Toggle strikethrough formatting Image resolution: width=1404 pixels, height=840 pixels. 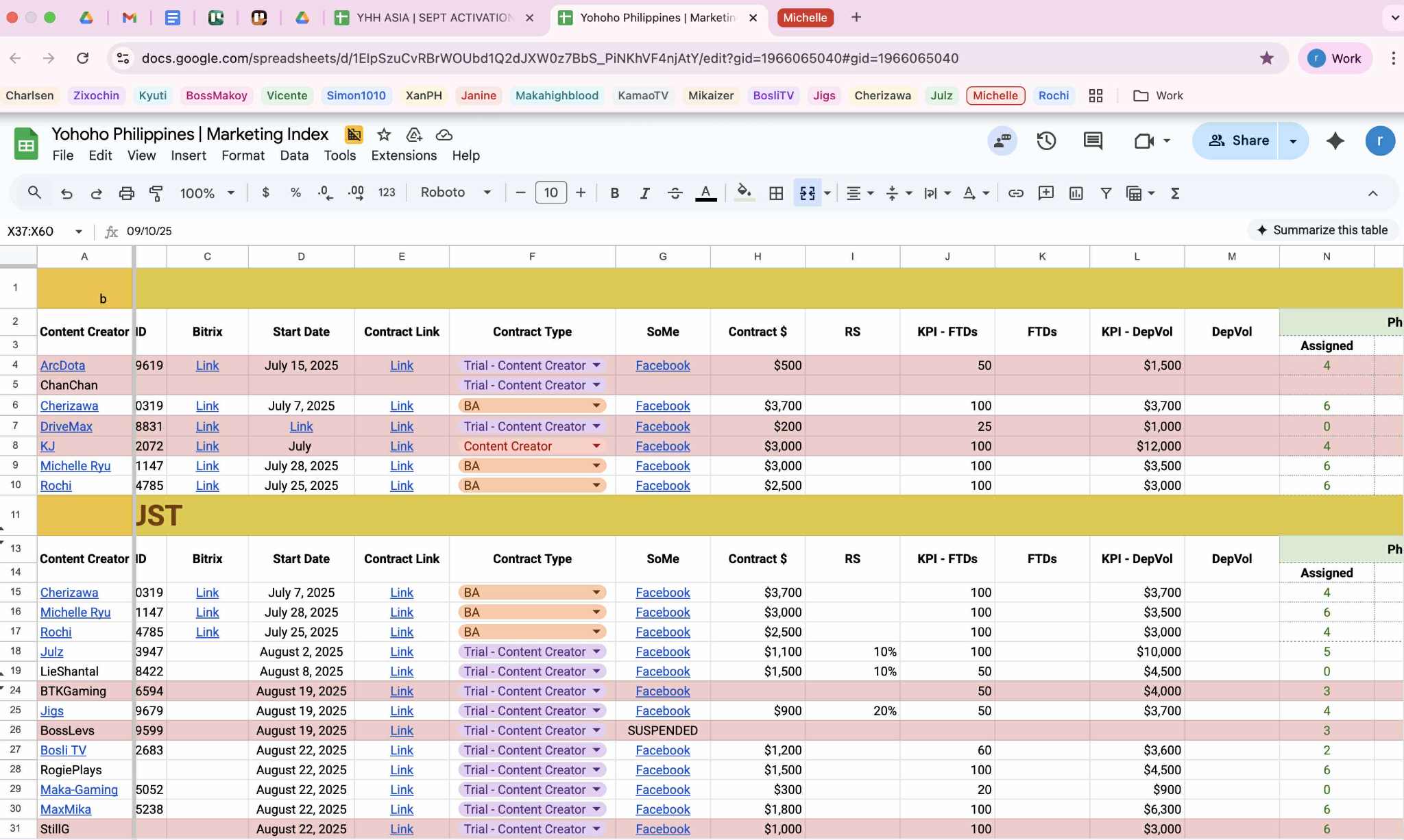click(x=675, y=193)
